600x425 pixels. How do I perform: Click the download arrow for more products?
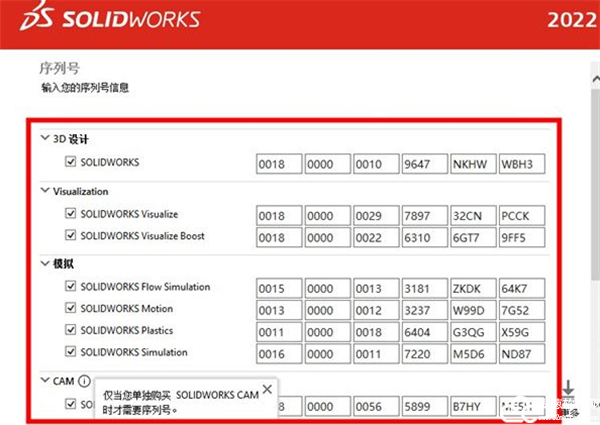click(568, 388)
